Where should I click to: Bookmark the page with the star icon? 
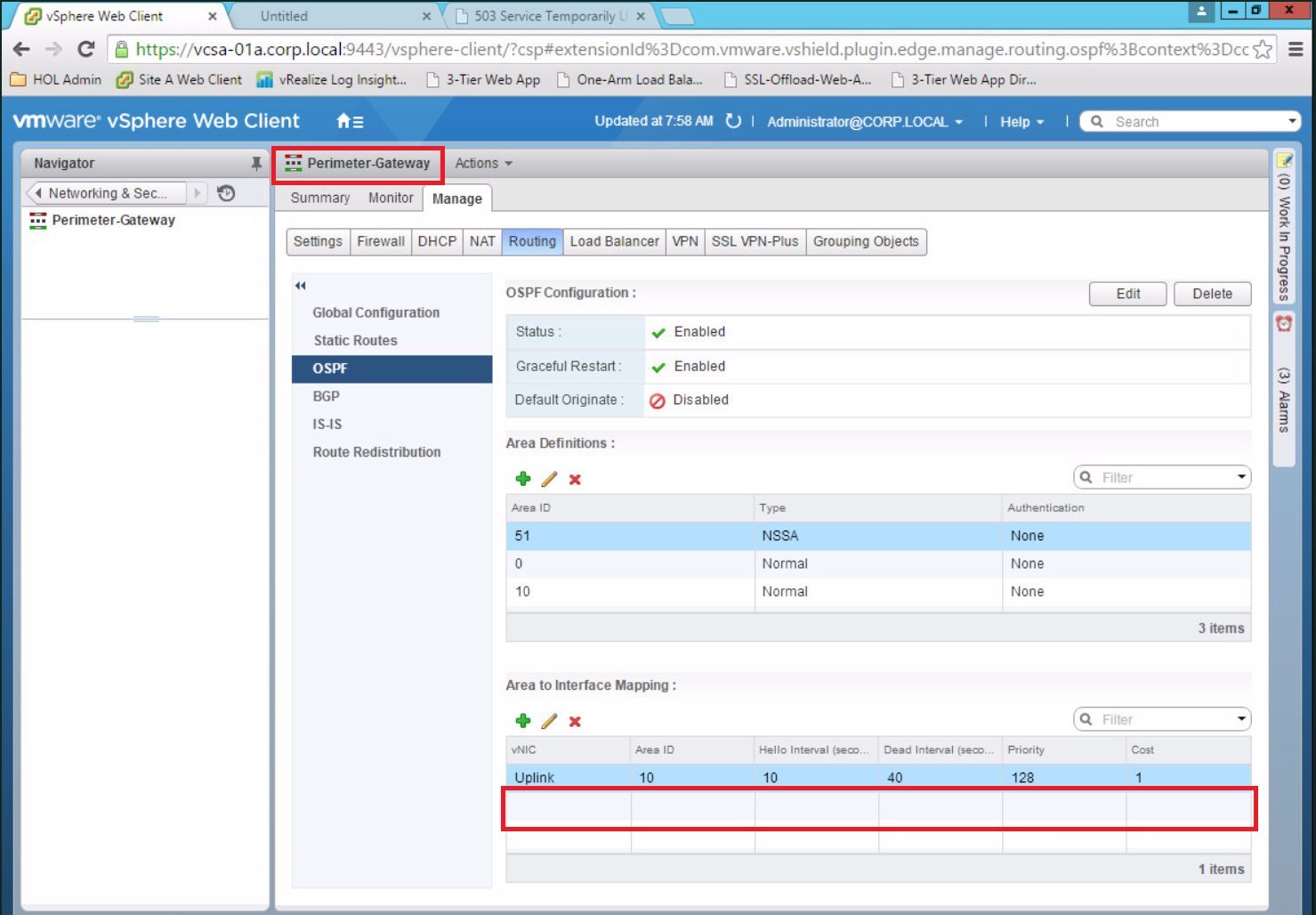pyautogui.click(x=1262, y=49)
